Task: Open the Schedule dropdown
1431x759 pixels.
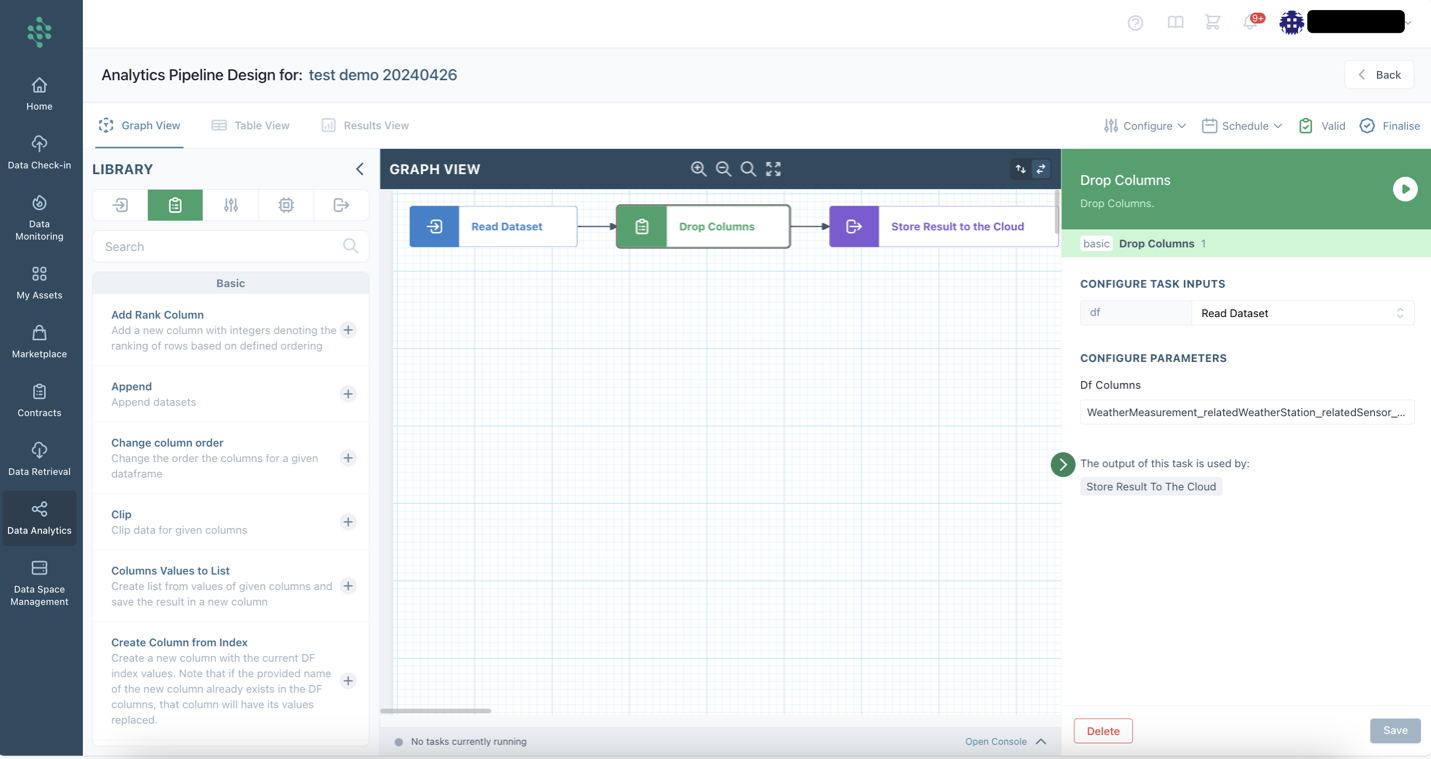Action: 1242,126
